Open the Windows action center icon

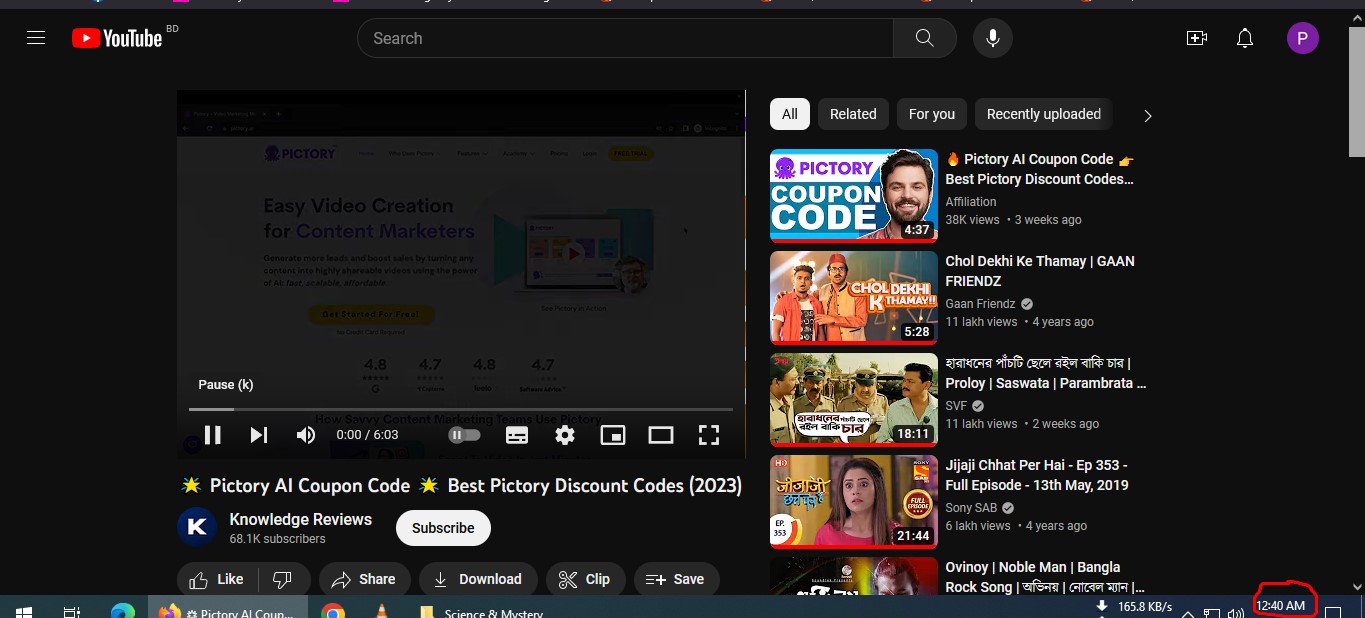(1332, 612)
